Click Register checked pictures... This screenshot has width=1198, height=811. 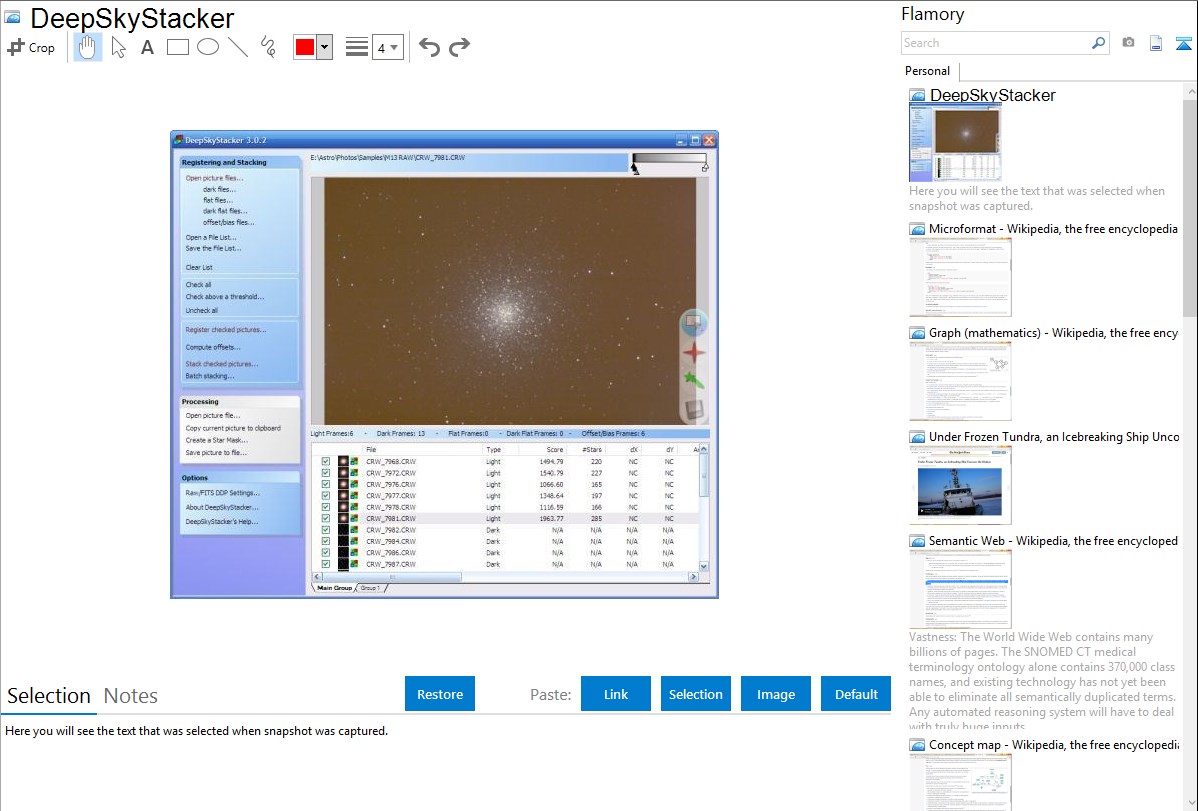[225, 330]
